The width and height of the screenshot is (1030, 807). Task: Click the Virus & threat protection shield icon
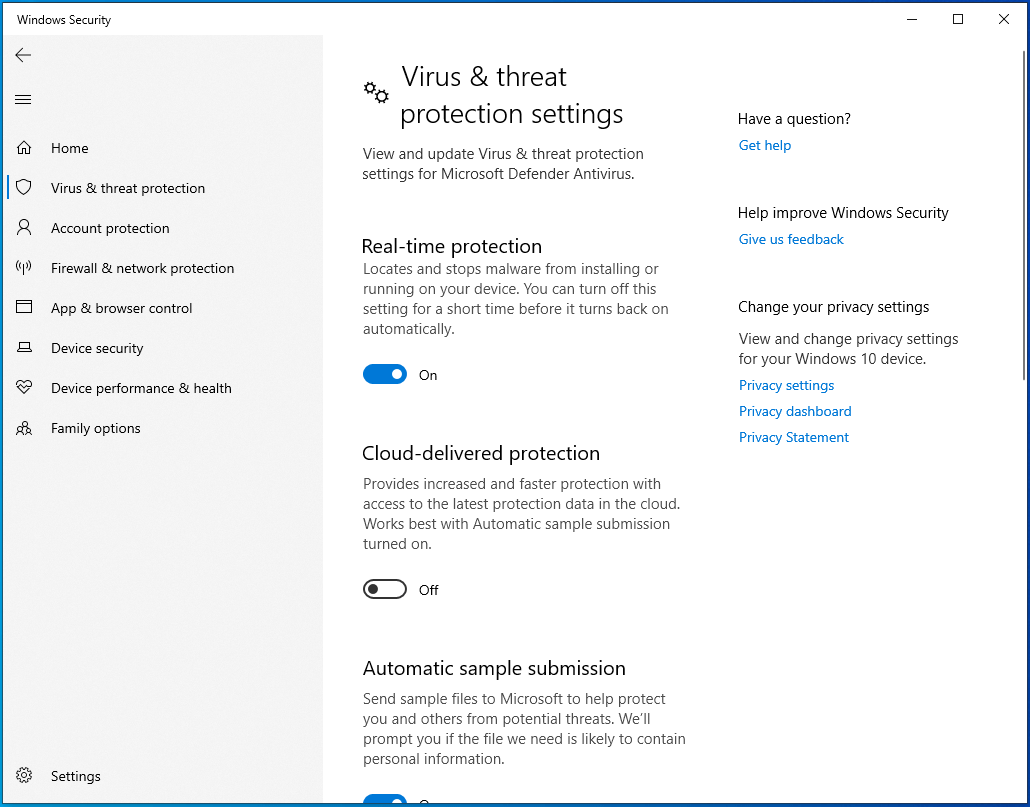(24, 188)
